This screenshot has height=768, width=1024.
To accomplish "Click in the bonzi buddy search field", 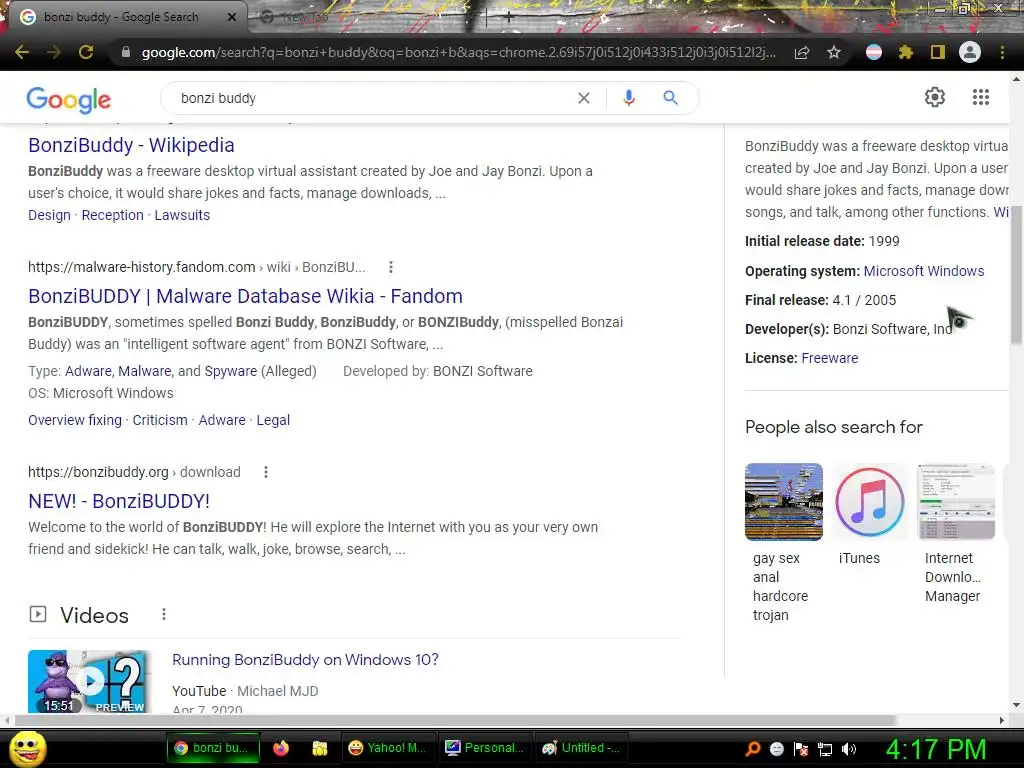I will (x=372, y=98).
